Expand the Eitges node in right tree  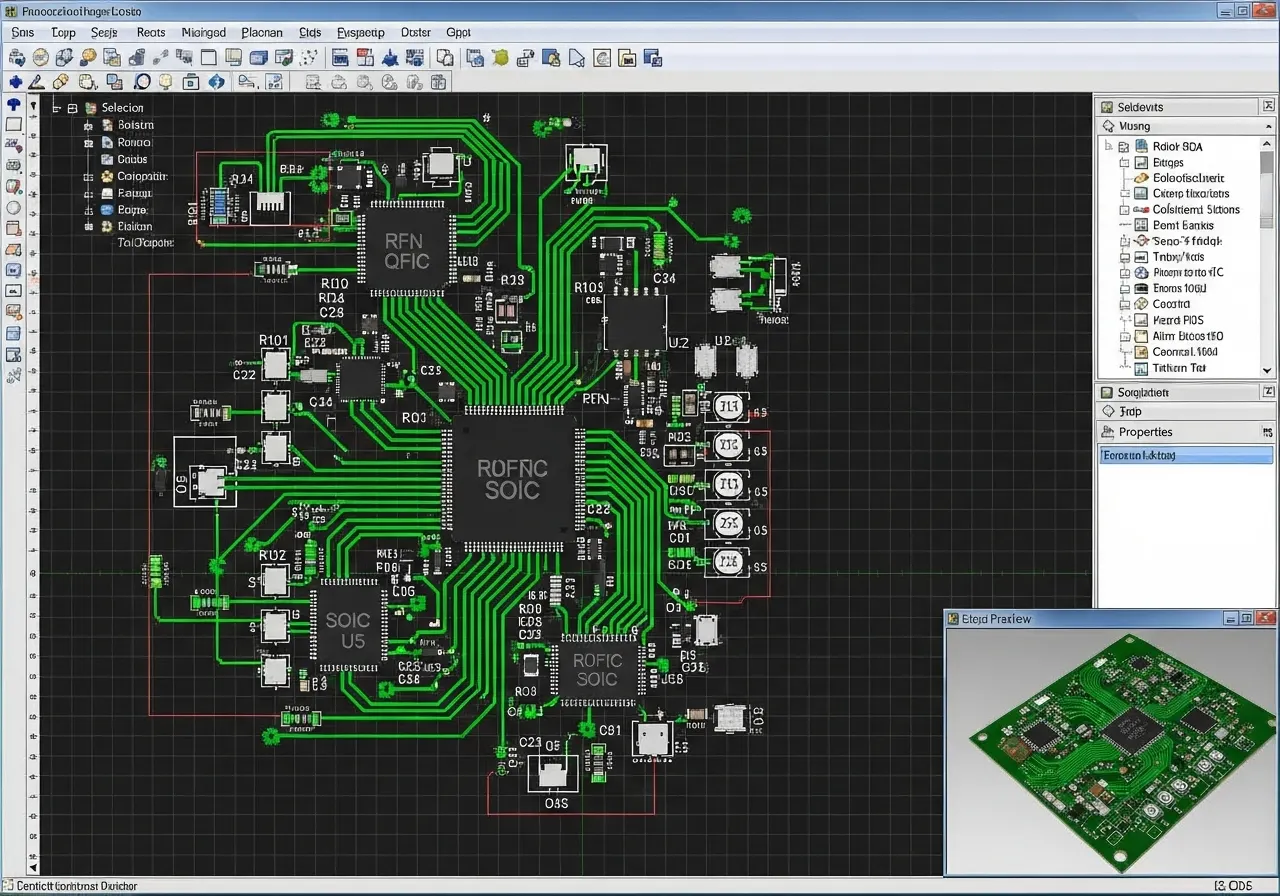(x=1124, y=162)
